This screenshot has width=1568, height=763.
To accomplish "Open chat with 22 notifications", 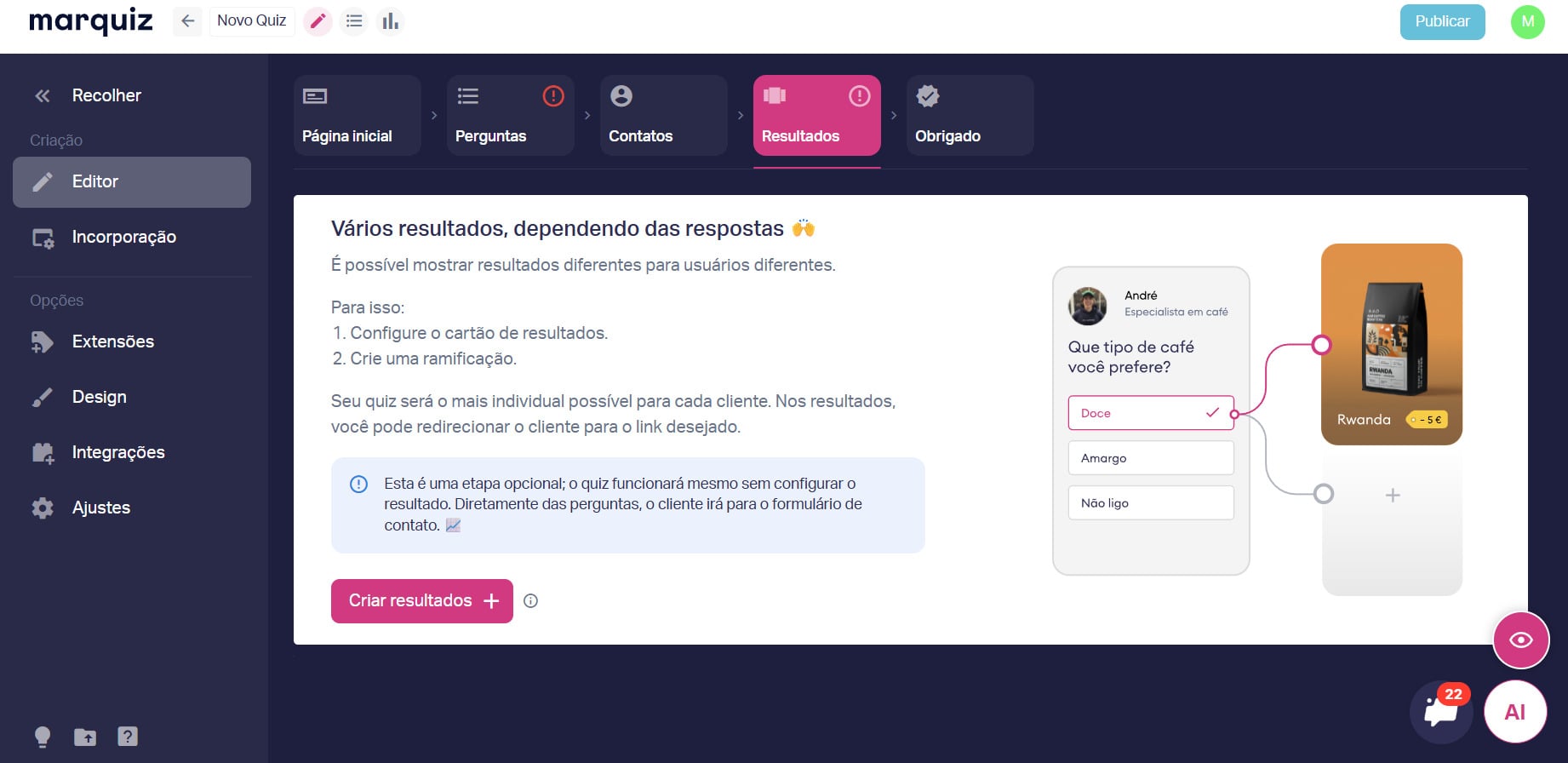I will tap(1441, 711).
